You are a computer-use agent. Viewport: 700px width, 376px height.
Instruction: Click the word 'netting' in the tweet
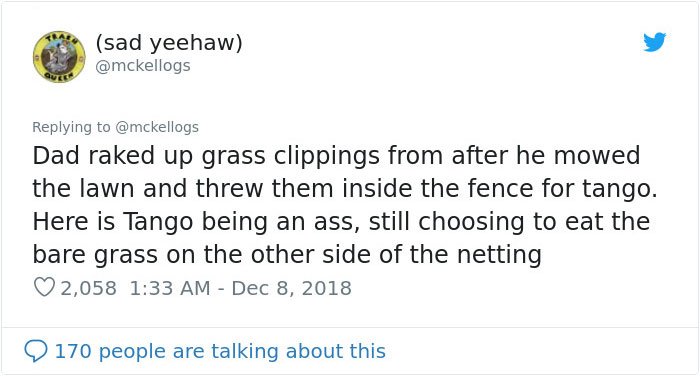pos(500,255)
